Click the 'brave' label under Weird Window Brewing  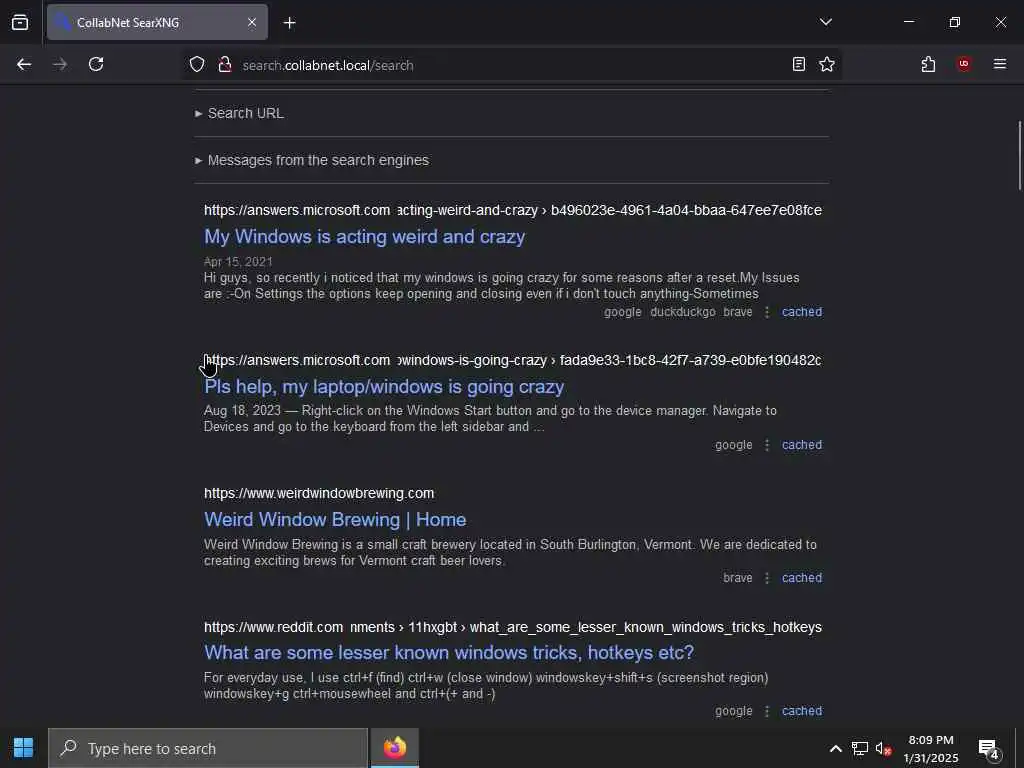coord(737,578)
